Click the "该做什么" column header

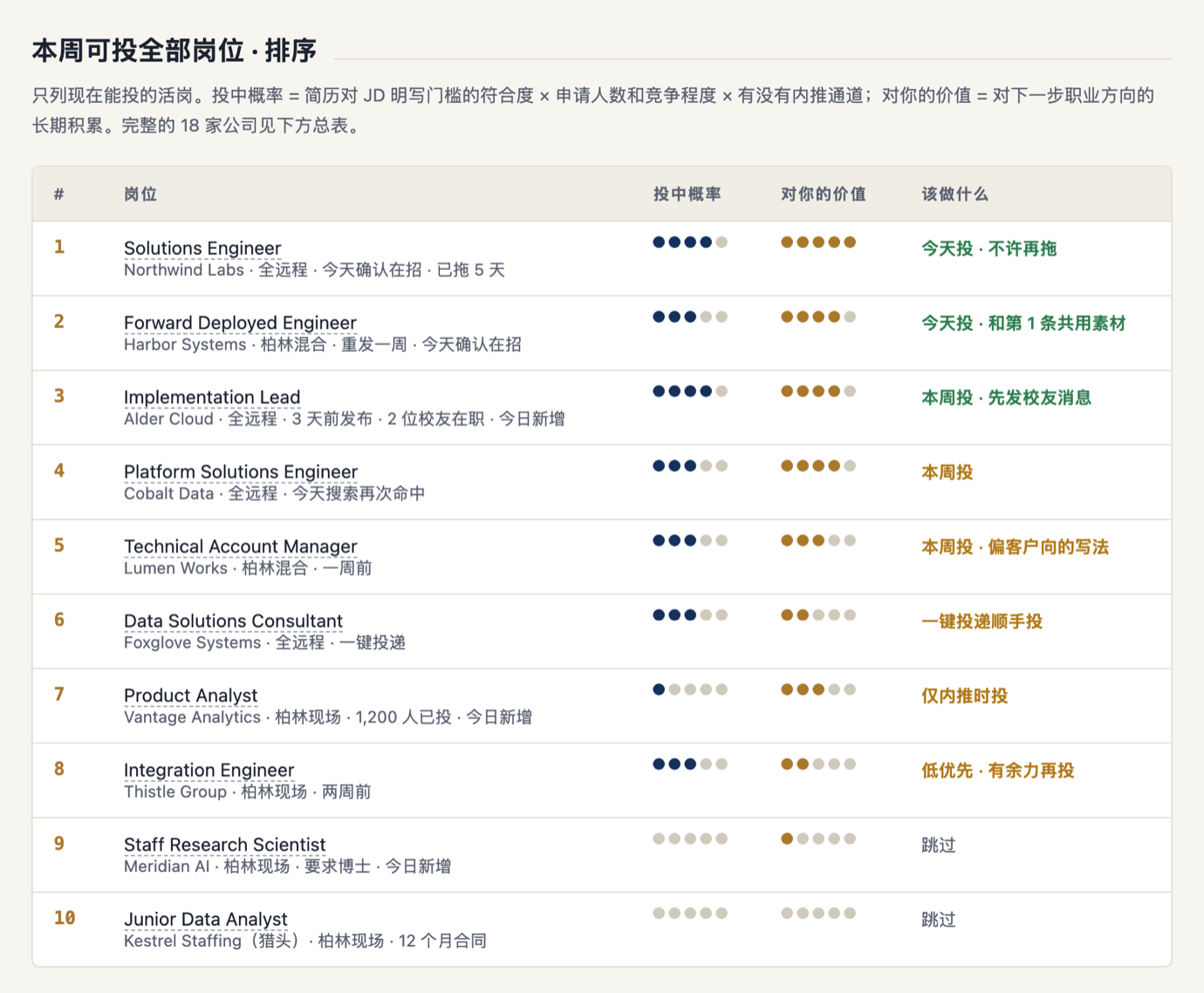[x=955, y=194]
